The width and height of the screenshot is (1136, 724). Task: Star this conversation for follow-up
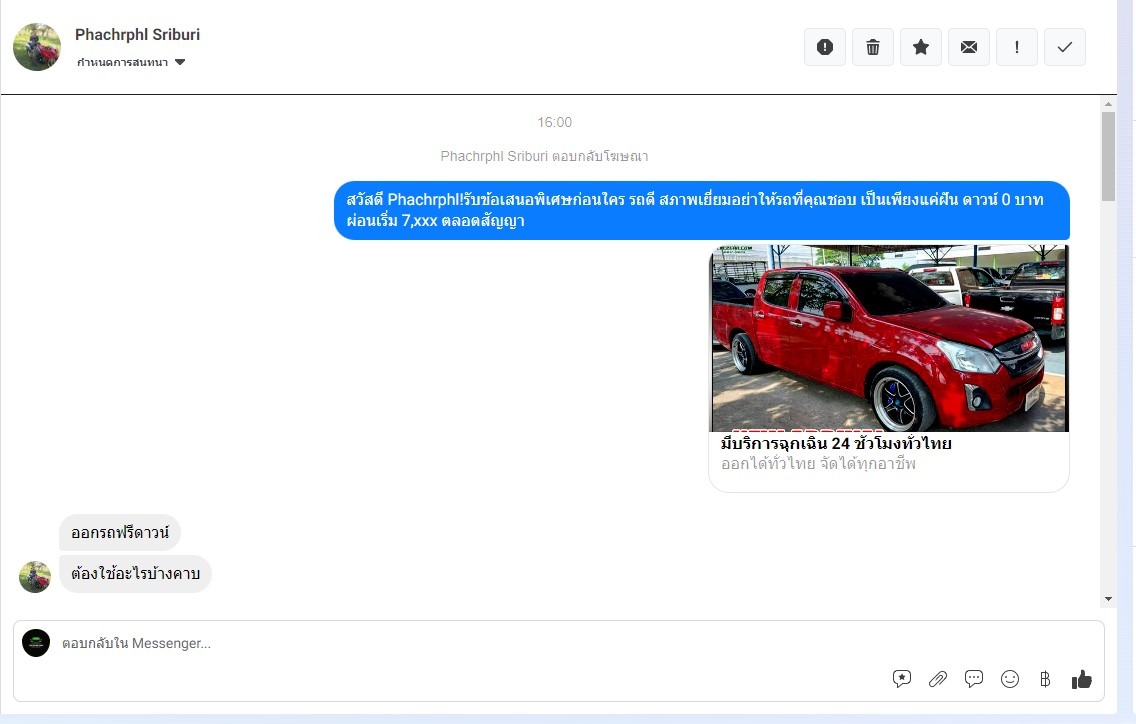click(921, 47)
